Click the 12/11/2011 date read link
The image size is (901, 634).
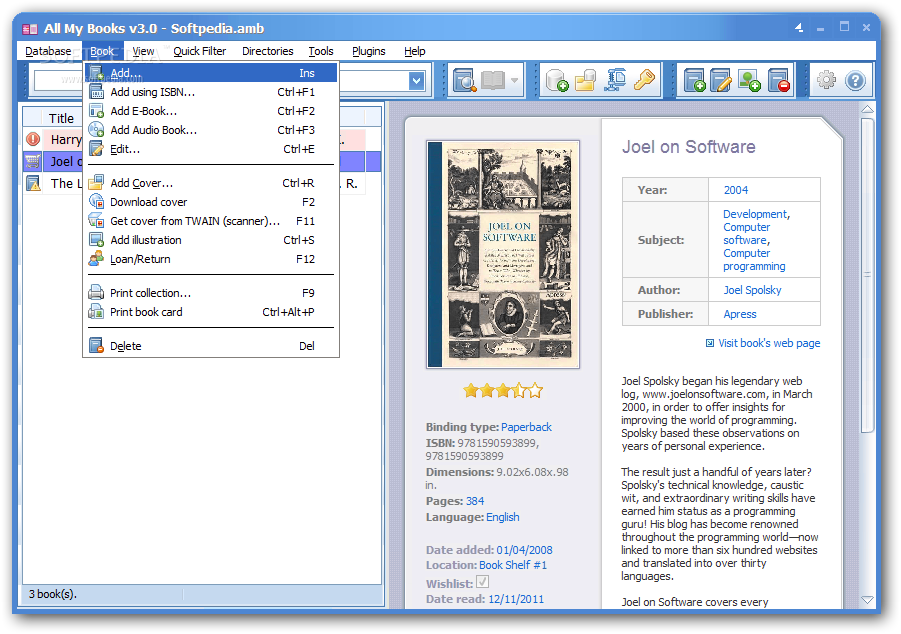coord(515,599)
